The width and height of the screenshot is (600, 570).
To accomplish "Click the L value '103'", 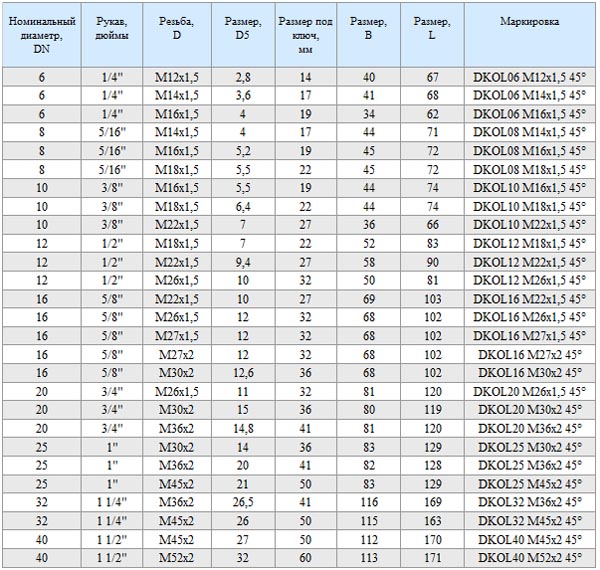I will click(x=433, y=299).
